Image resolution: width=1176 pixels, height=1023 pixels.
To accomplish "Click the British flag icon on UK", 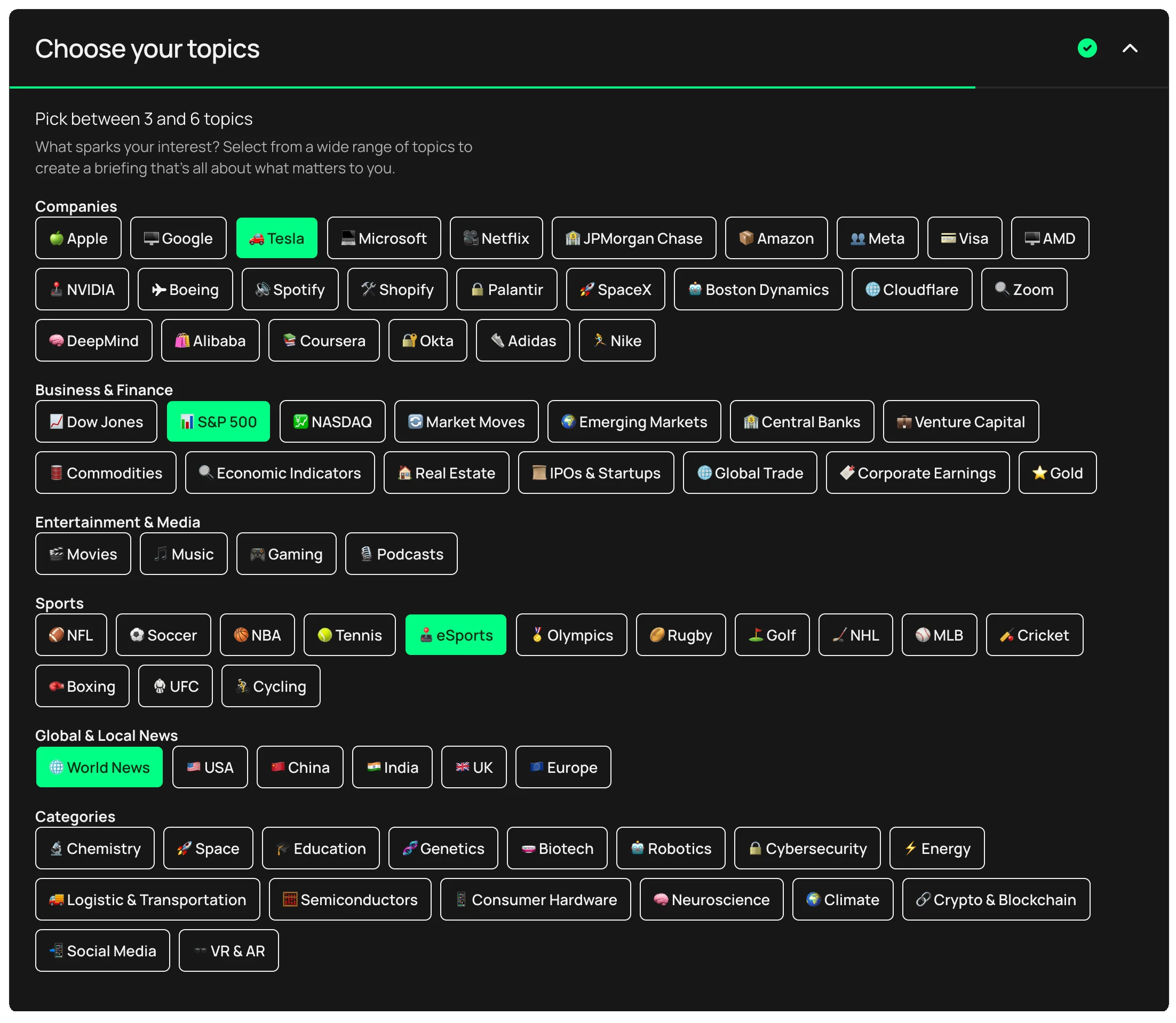I will (462, 767).
